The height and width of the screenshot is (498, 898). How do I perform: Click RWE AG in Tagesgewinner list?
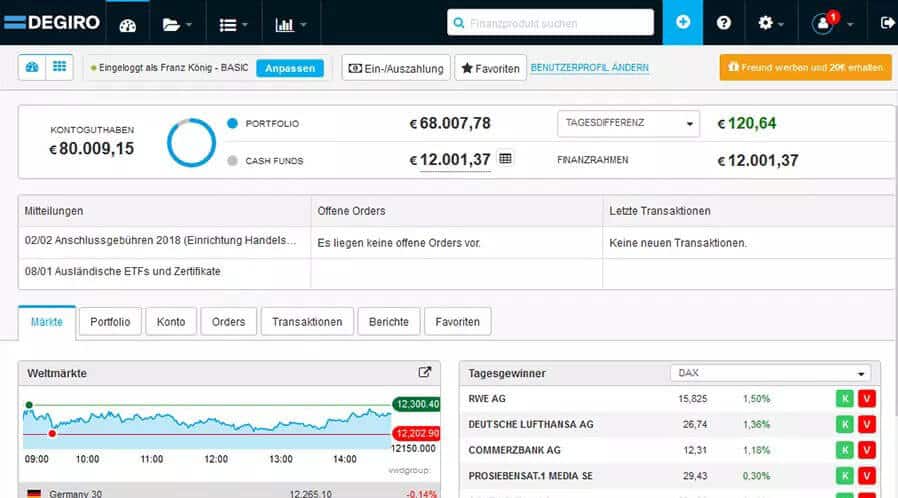tap(487, 398)
